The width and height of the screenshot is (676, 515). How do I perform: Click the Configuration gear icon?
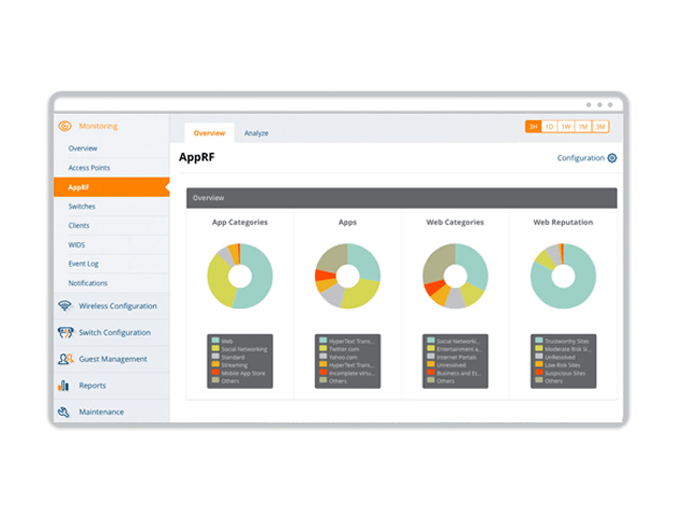pyautogui.click(x=612, y=158)
